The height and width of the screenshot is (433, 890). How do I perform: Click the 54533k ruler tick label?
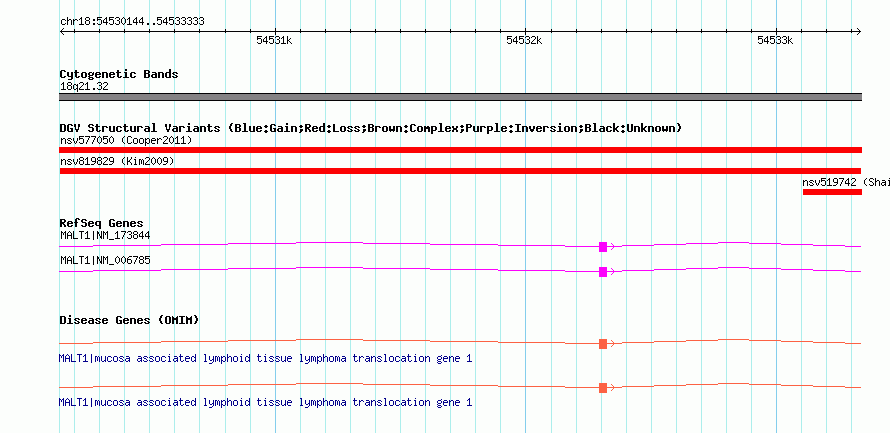coord(775,40)
